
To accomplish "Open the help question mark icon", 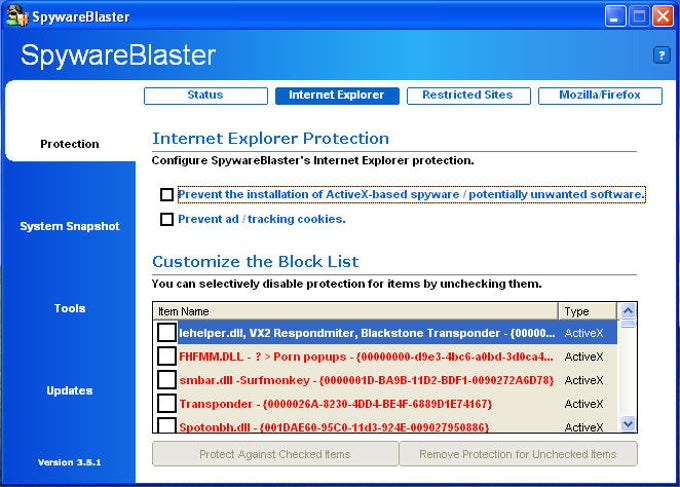I will point(661,55).
